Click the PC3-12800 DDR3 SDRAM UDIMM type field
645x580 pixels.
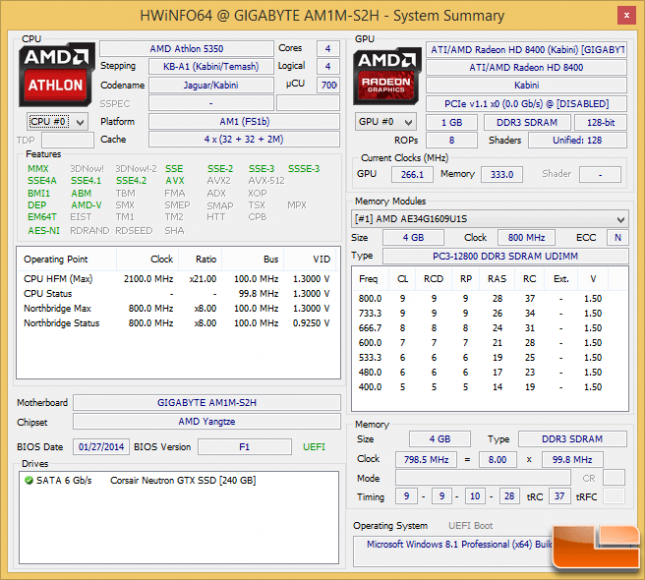click(505, 256)
